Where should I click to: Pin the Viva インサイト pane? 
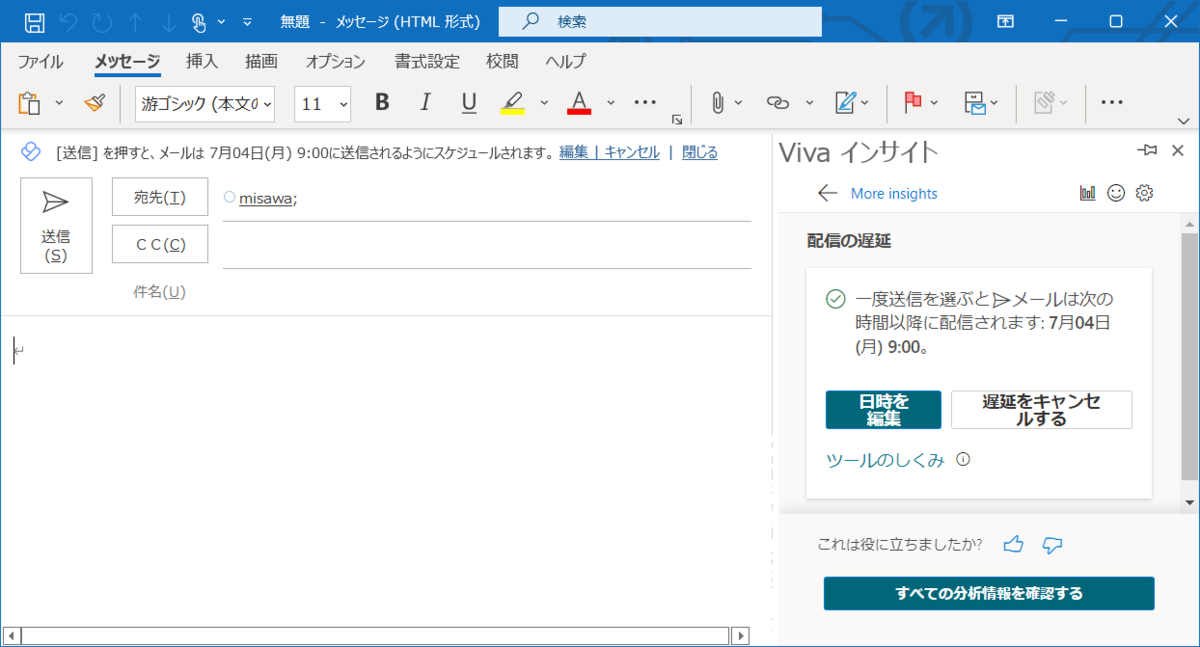(1147, 150)
